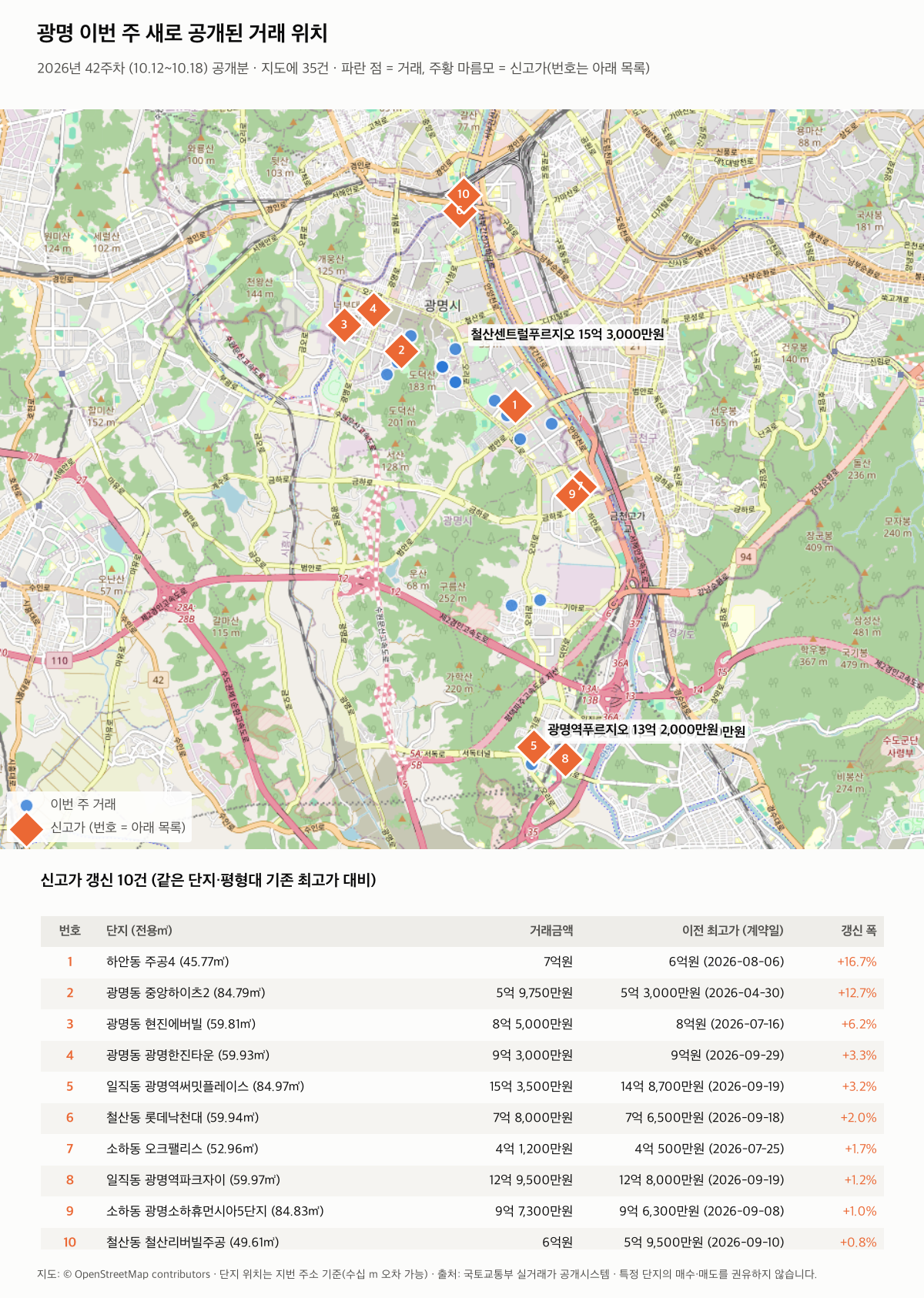This screenshot has height=1298, width=924.
Task: Click the price 5억 9,750만원 in the table
Action: (x=534, y=993)
